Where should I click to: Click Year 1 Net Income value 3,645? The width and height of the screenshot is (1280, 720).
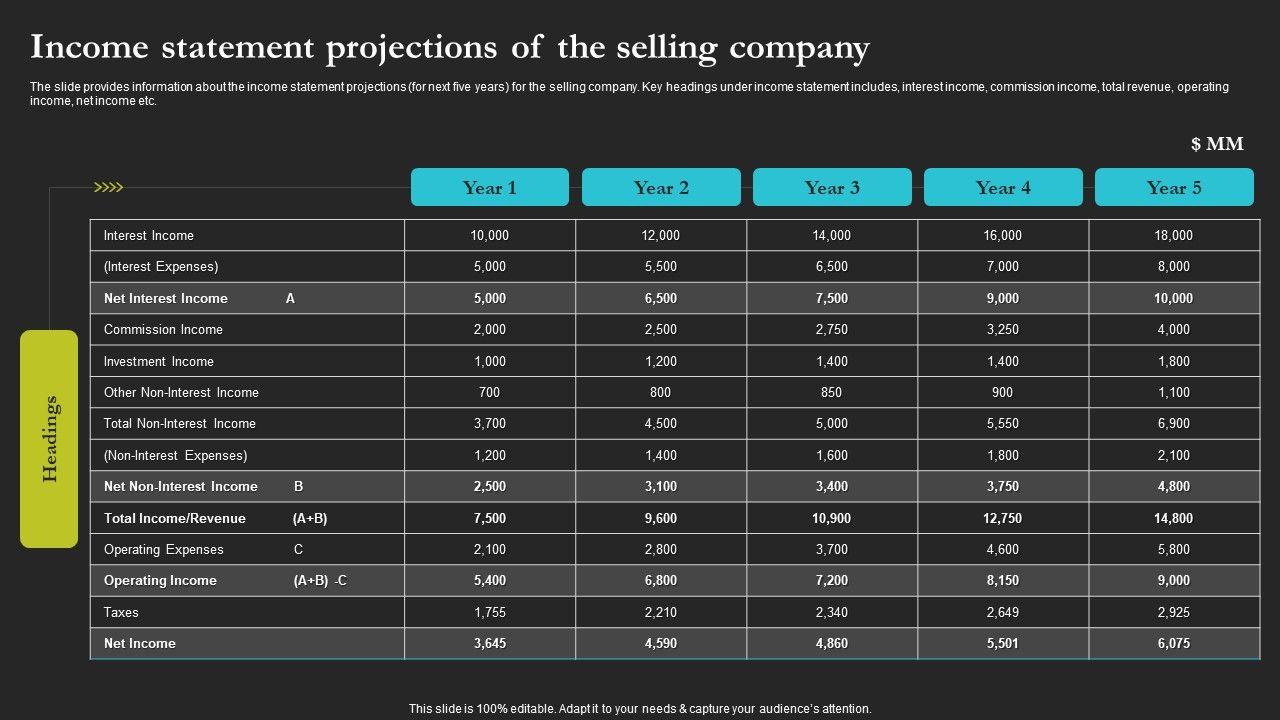point(490,644)
